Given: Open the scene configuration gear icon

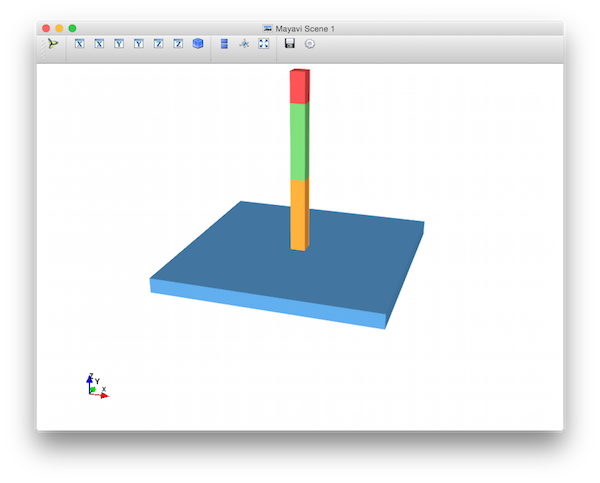Looking at the screenshot, I should coord(310,44).
